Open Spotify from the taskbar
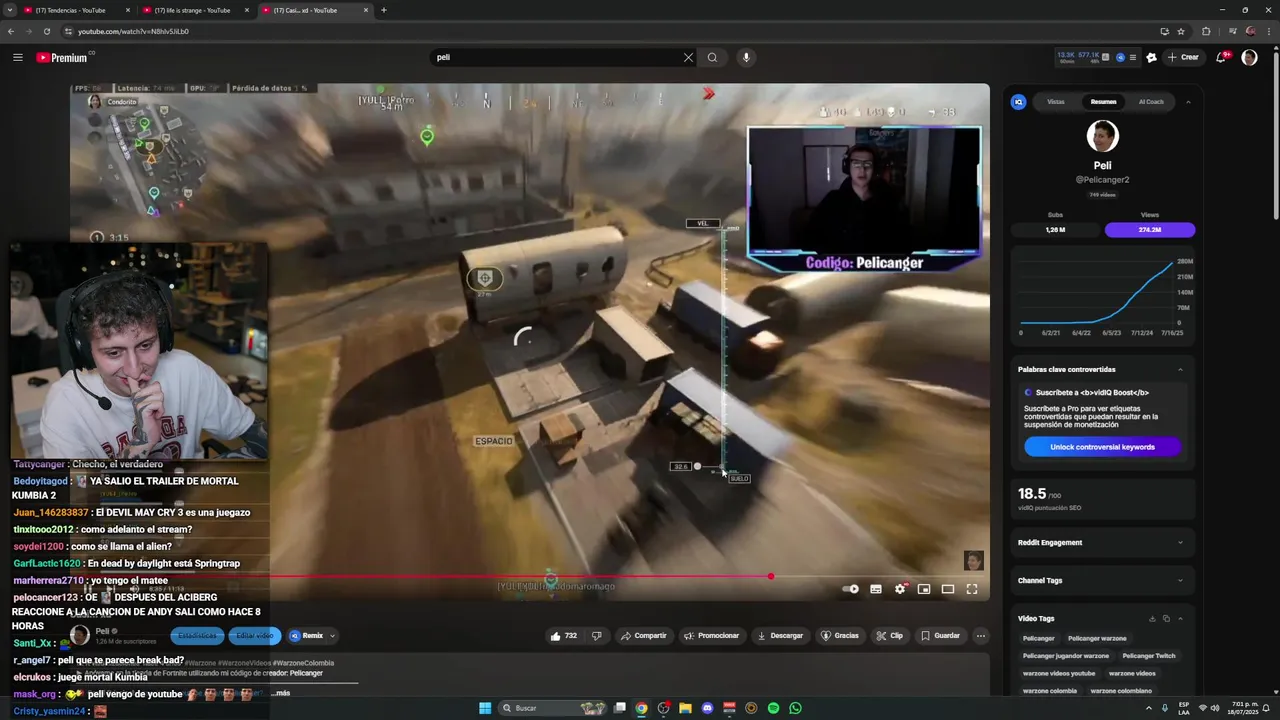The image size is (1280, 720). 773,708
